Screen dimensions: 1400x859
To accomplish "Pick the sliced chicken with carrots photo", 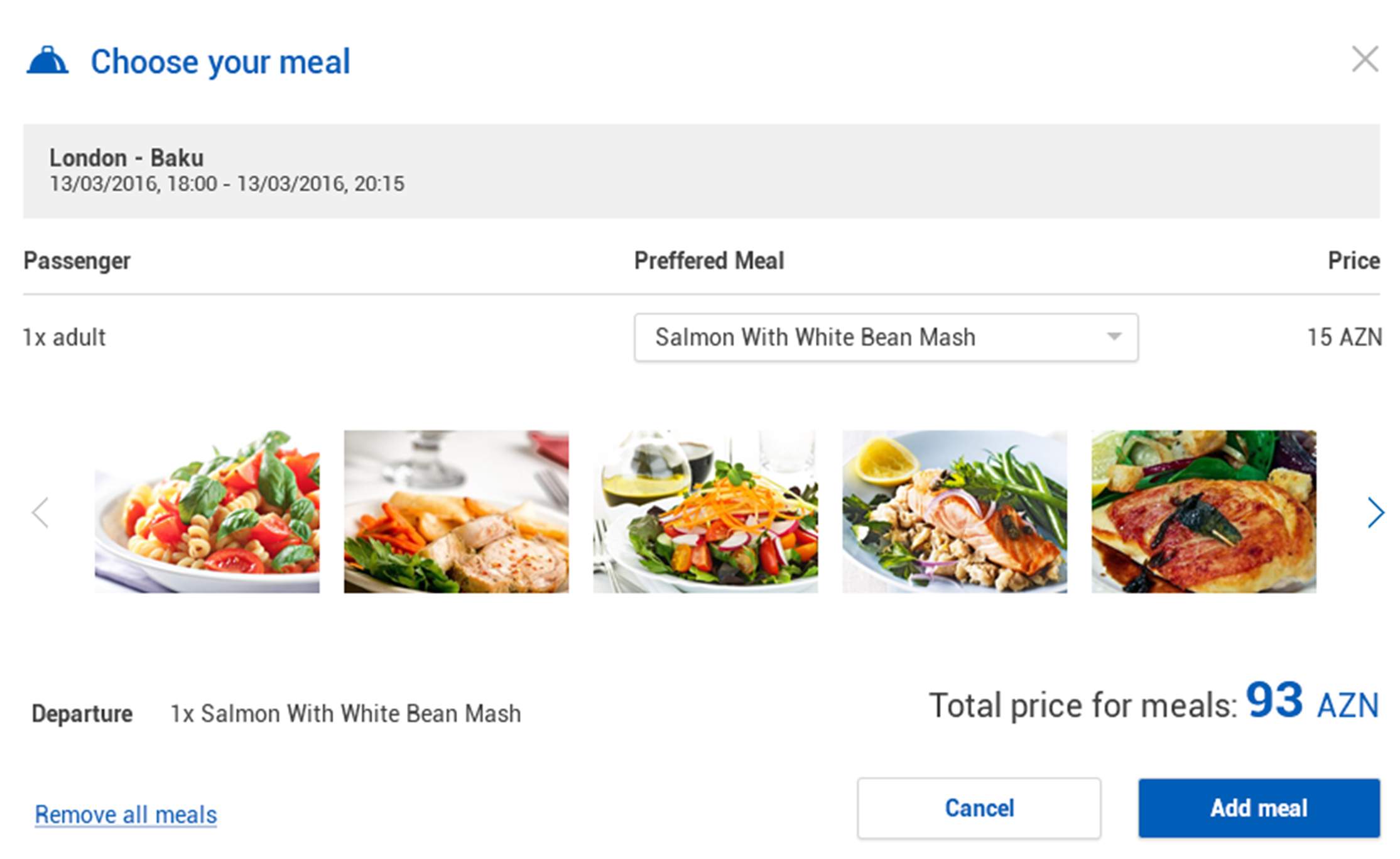I will [456, 512].
